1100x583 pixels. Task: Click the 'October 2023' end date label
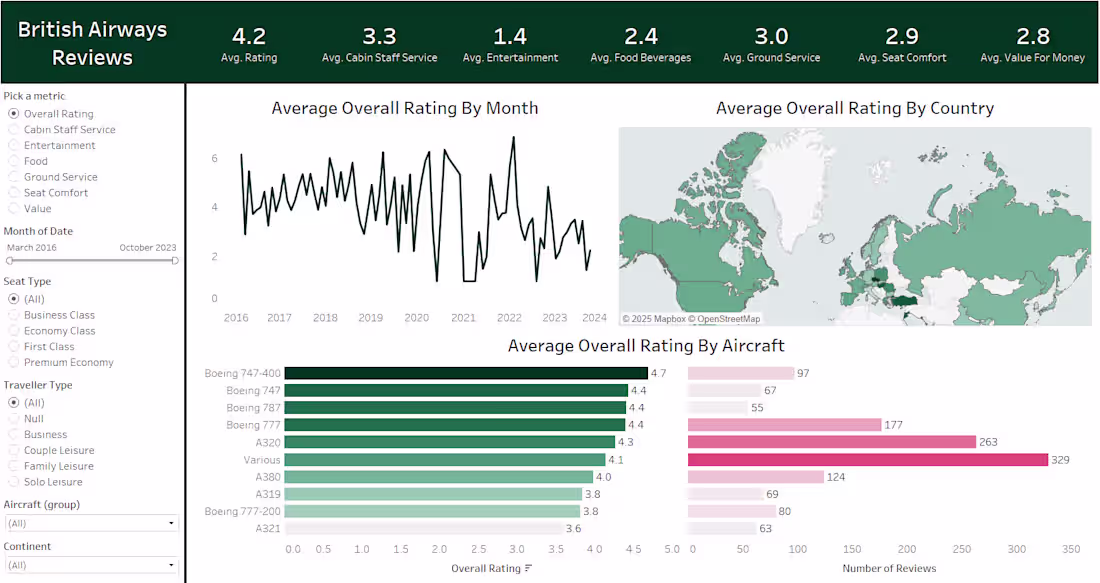point(148,248)
